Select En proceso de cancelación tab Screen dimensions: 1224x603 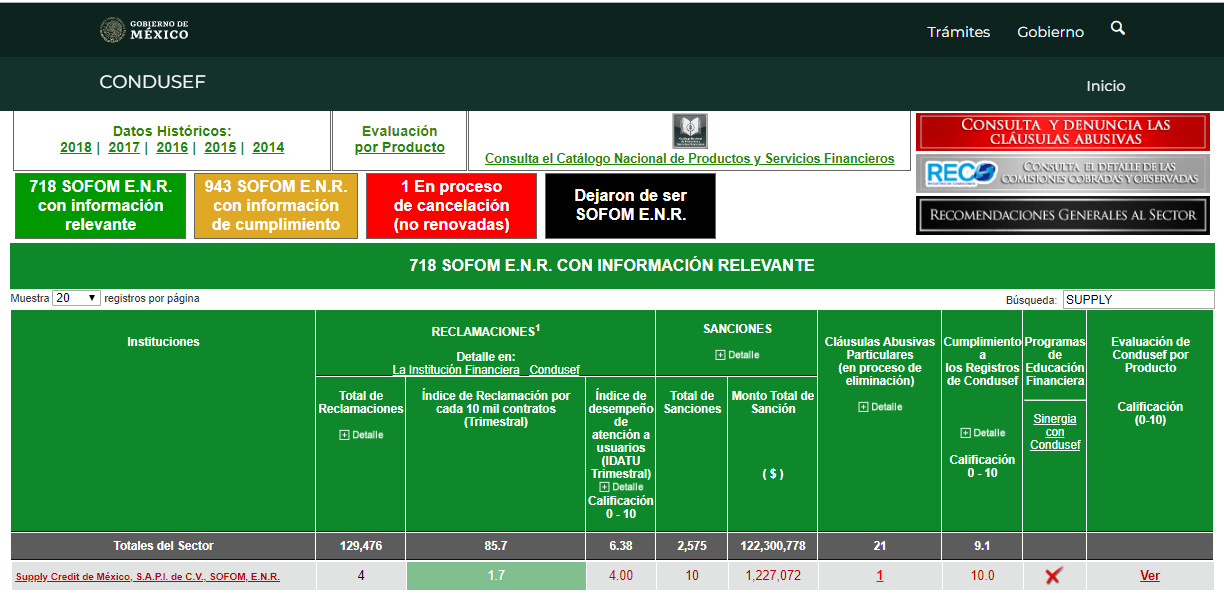point(452,206)
